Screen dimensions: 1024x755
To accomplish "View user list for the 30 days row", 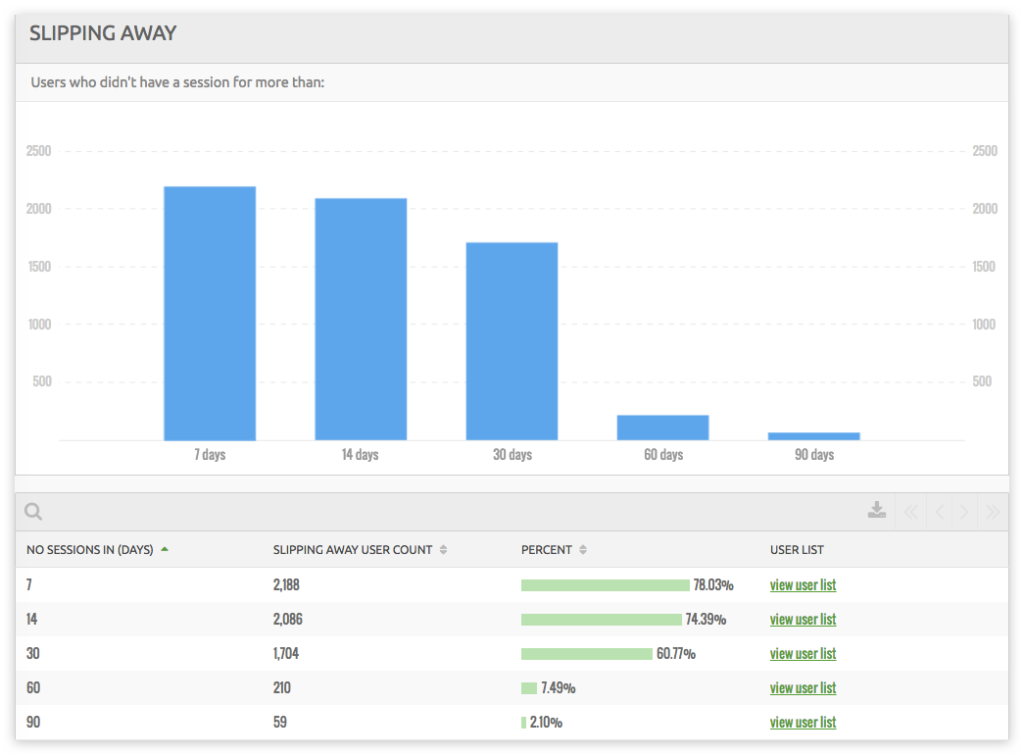I will (802, 653).
